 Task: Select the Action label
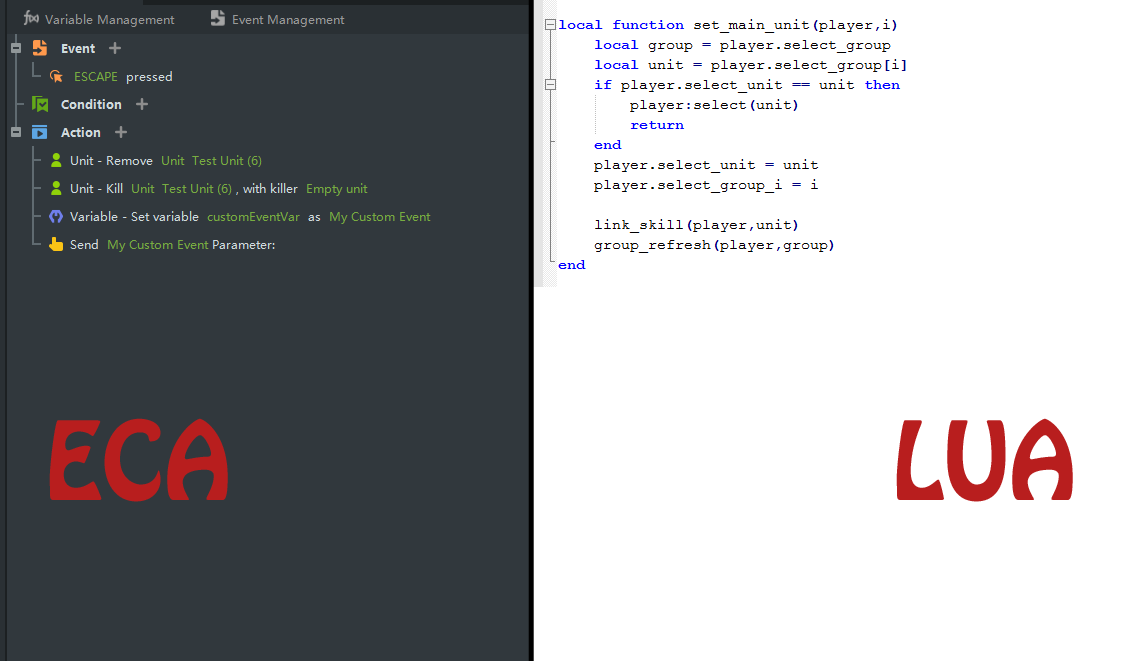(81, 132)
